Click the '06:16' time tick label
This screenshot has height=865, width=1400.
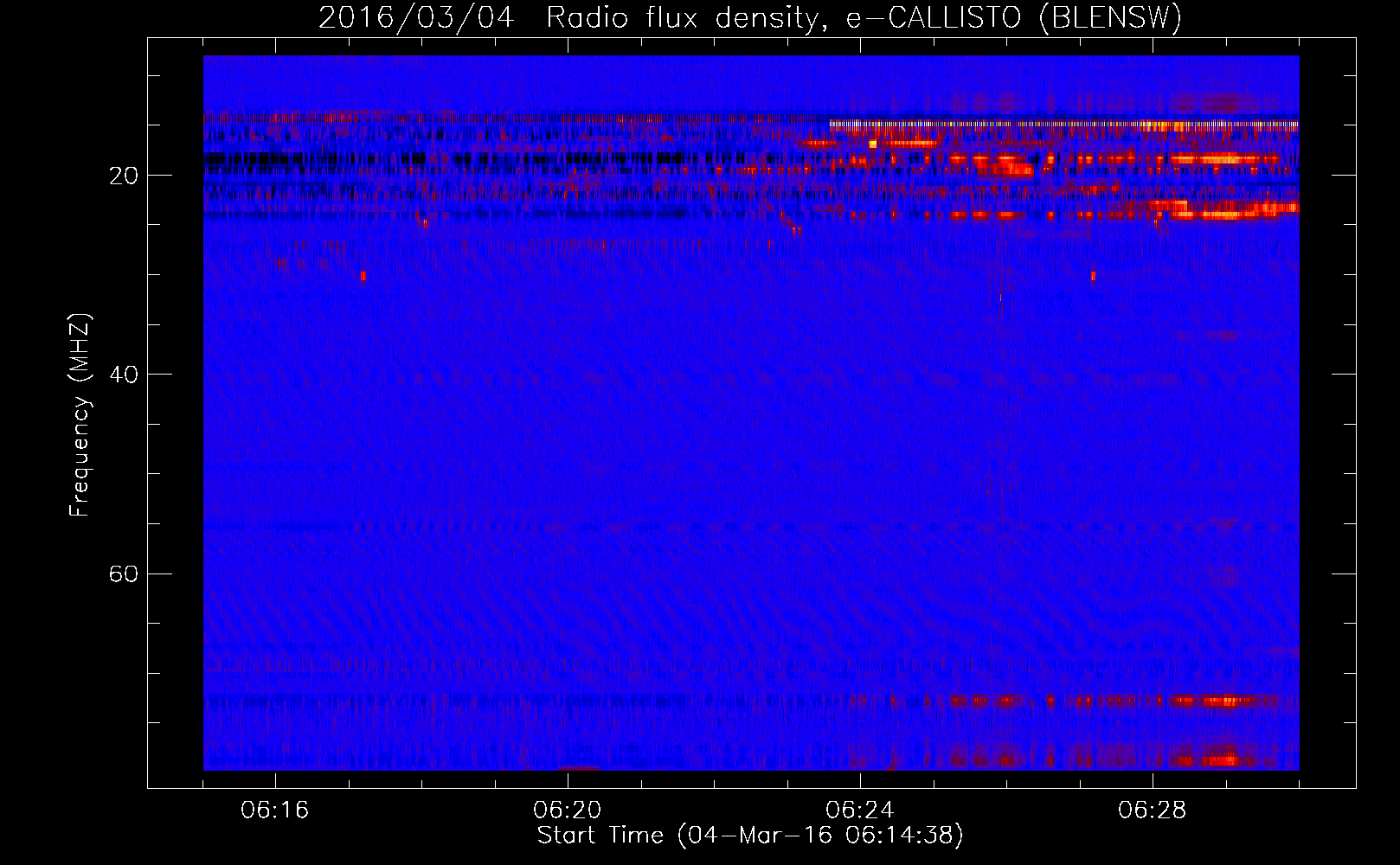pyautogui.click(x=275, y=811)
